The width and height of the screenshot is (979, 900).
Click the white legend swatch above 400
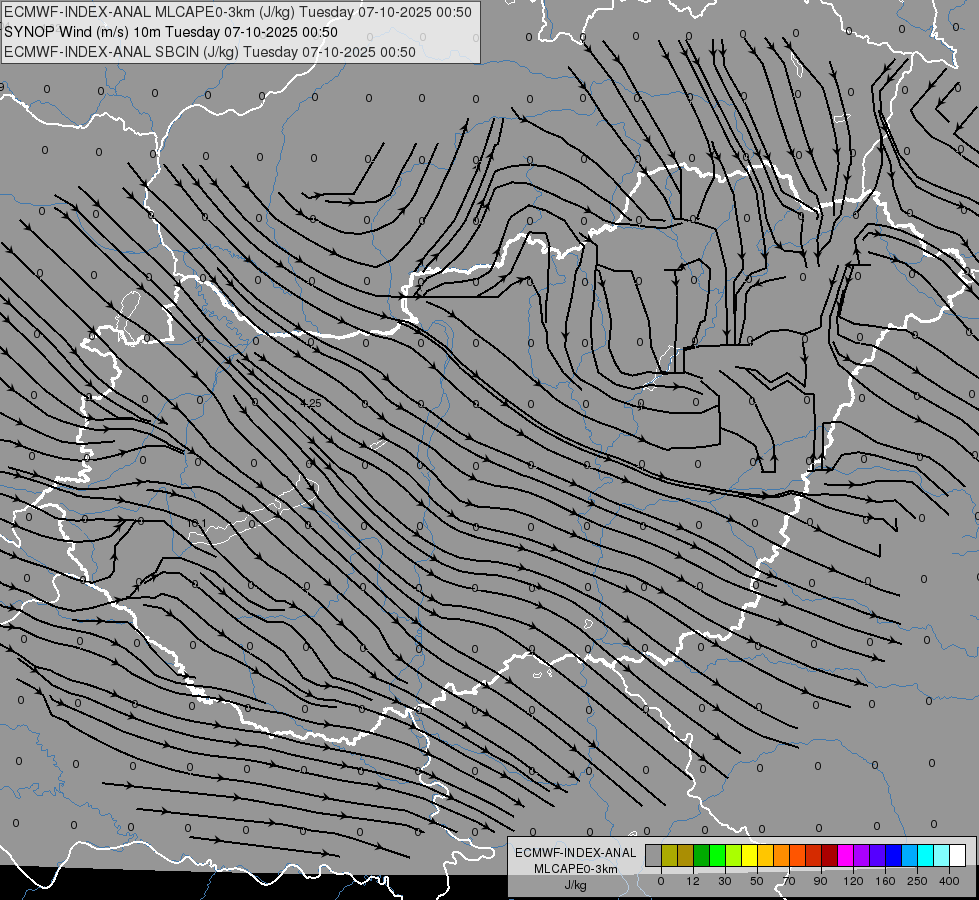[957, 855]
